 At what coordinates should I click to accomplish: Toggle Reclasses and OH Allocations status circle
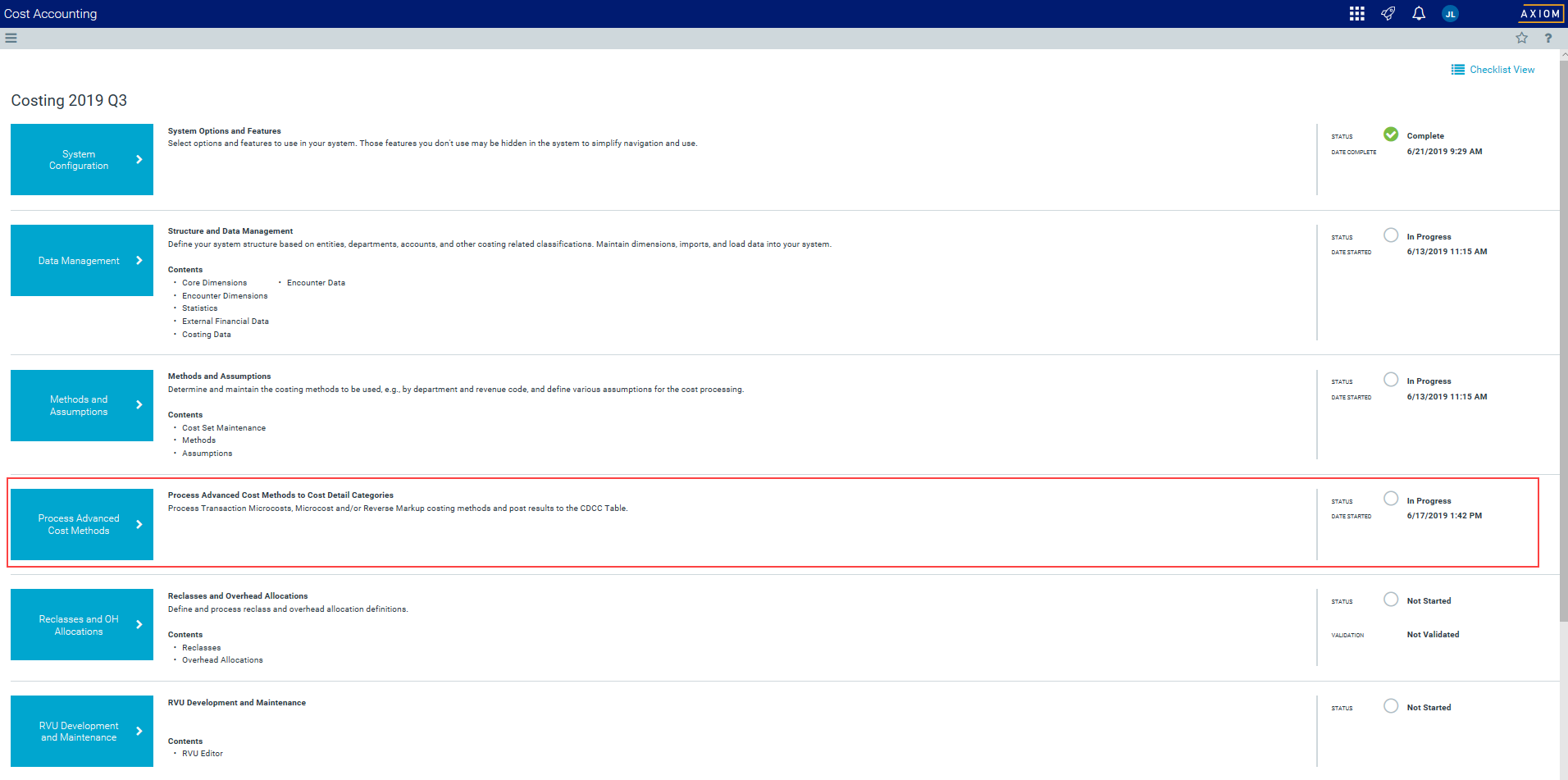click(1391, 600)
